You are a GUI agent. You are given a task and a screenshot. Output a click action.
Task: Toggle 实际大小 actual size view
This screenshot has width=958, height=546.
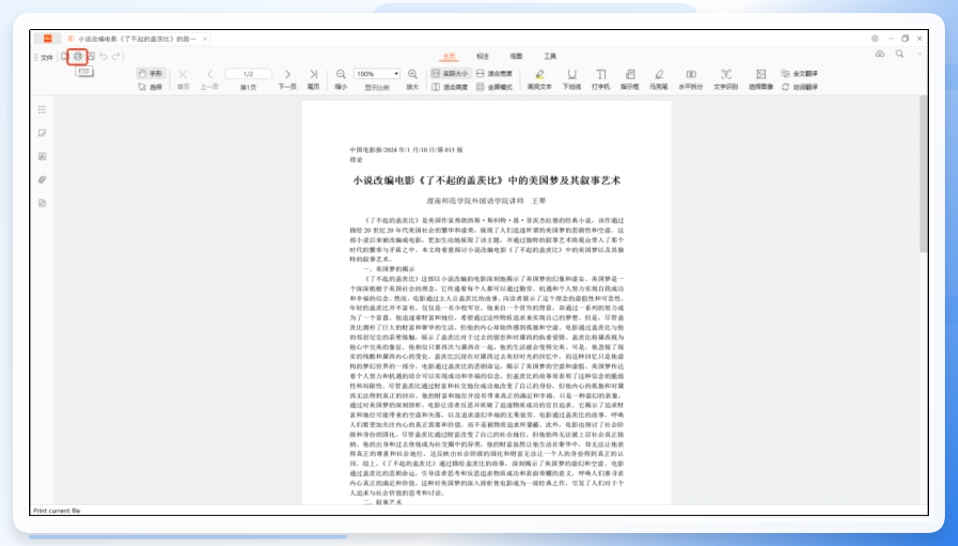pos(450,73)
